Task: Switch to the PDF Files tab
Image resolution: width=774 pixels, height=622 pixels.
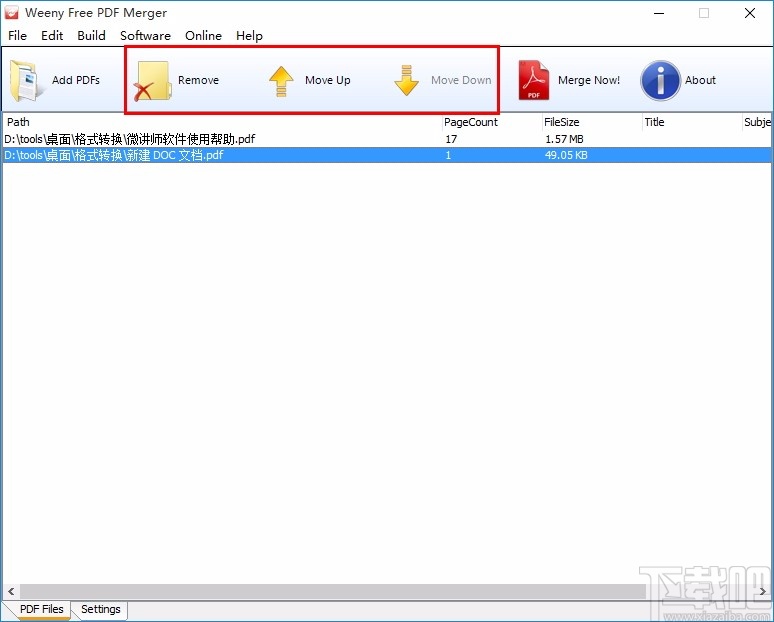Action: coord(41,609)
